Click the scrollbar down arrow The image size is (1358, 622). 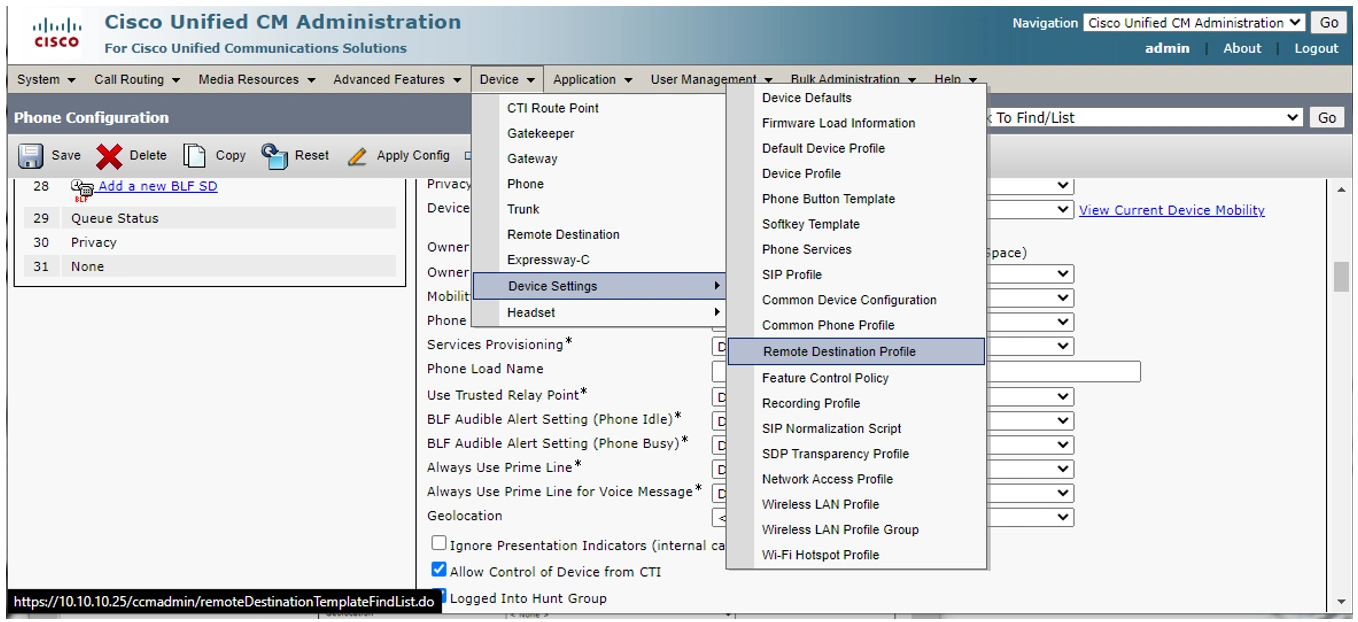point(1341,602)
